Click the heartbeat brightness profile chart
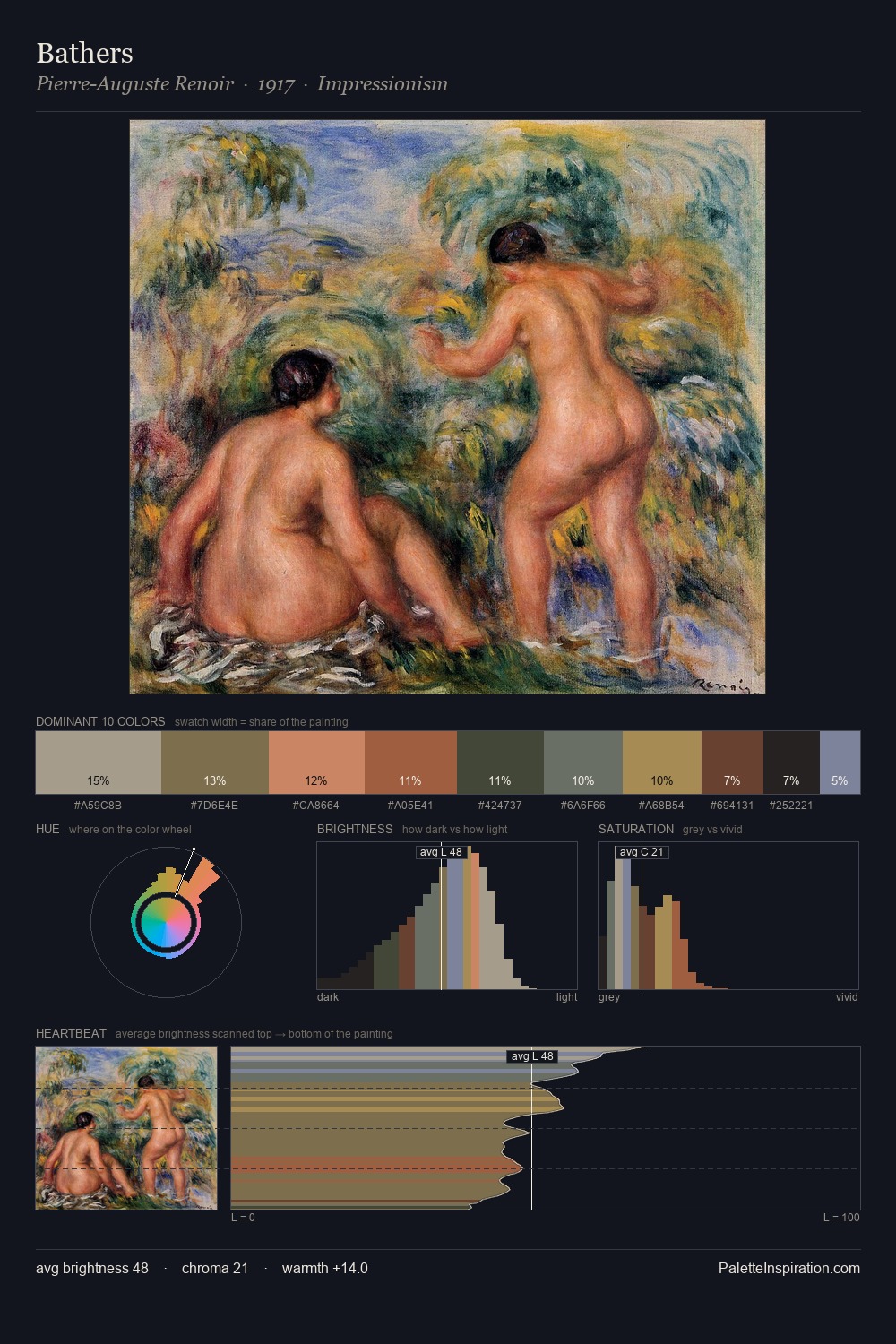This screenshot has height=1344, width=896. click(x=546, y=1128)
